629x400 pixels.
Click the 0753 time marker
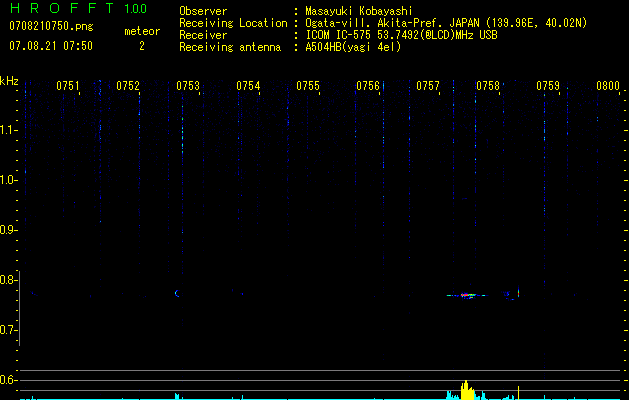point(188,86)
